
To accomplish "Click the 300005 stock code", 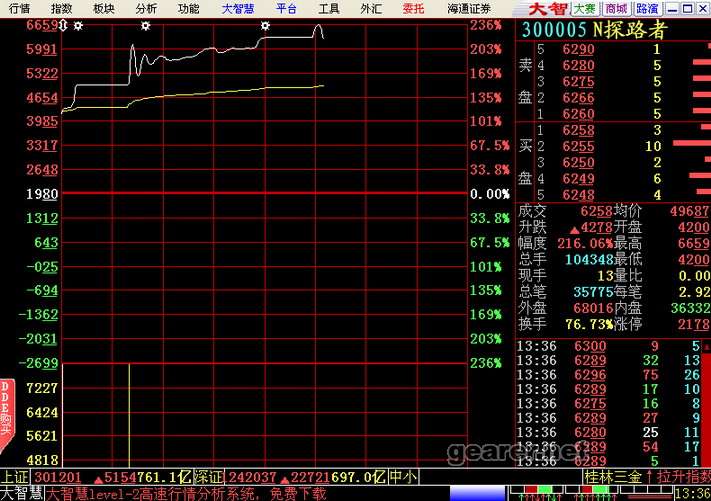I will 554,30.
